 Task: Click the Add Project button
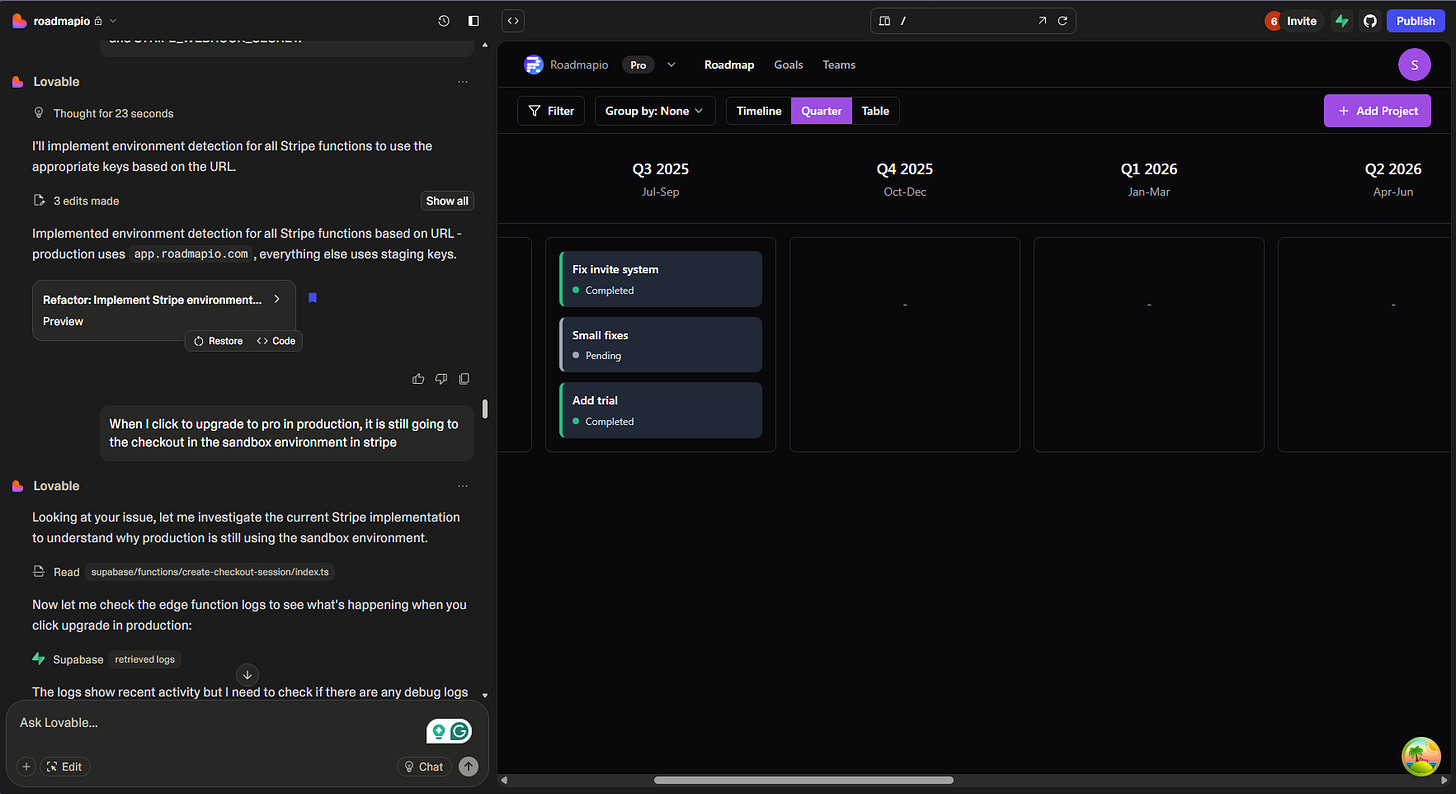pyautogui.click(x=1378, y=111)
